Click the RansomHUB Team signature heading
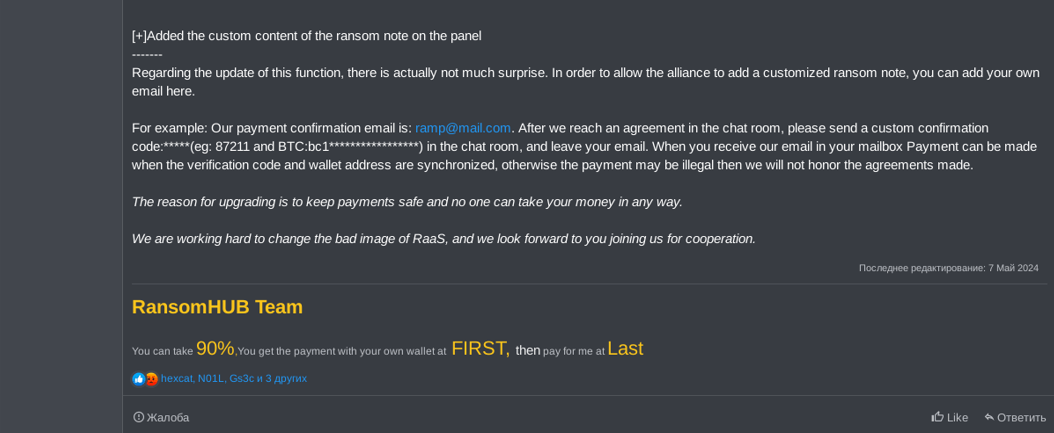This screenshot has width=1054, height=433. pos(217,307)
